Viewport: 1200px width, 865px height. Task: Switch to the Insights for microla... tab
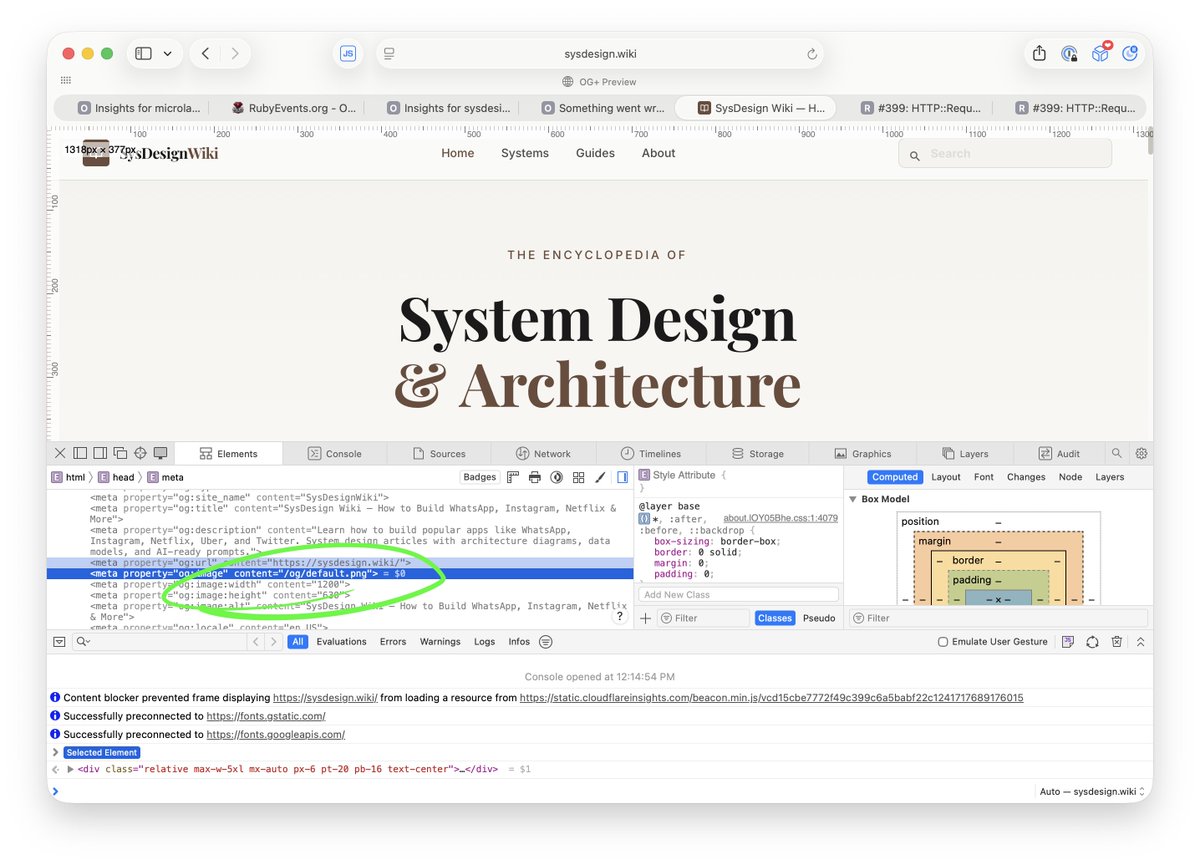click(139, 108)
